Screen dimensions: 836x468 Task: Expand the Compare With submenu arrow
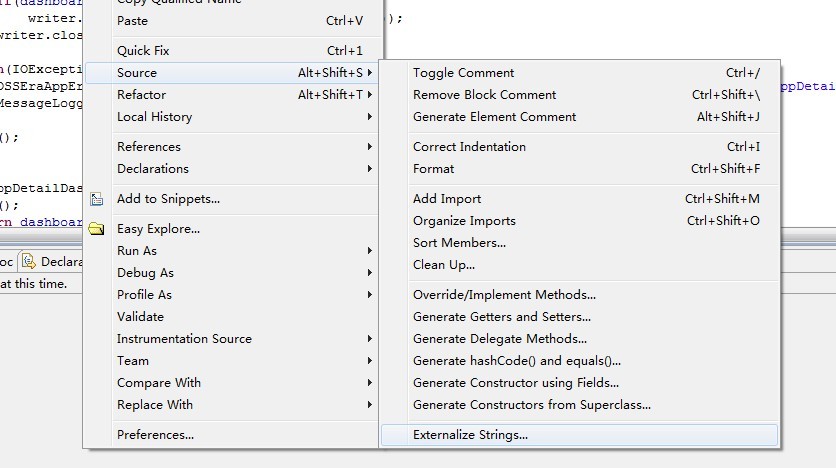(x=370, y=383)
